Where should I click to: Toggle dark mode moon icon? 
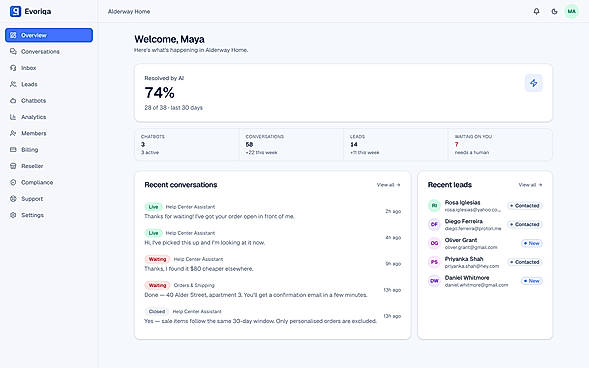(554, 11)
